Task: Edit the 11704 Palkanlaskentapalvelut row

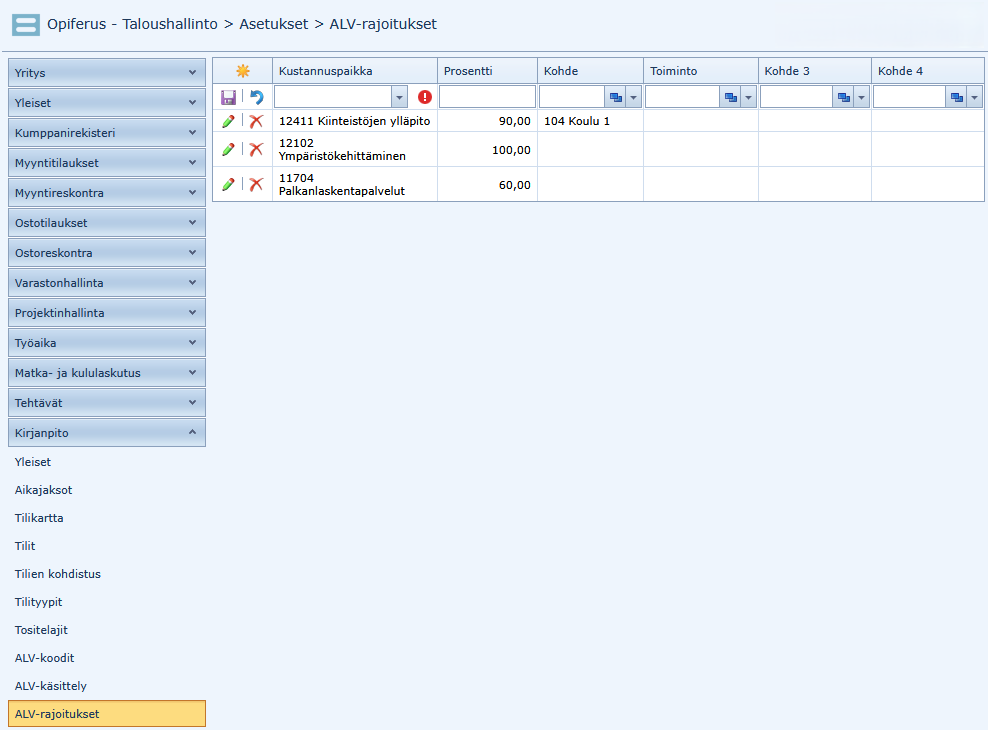Action: (x=228, y=184)
